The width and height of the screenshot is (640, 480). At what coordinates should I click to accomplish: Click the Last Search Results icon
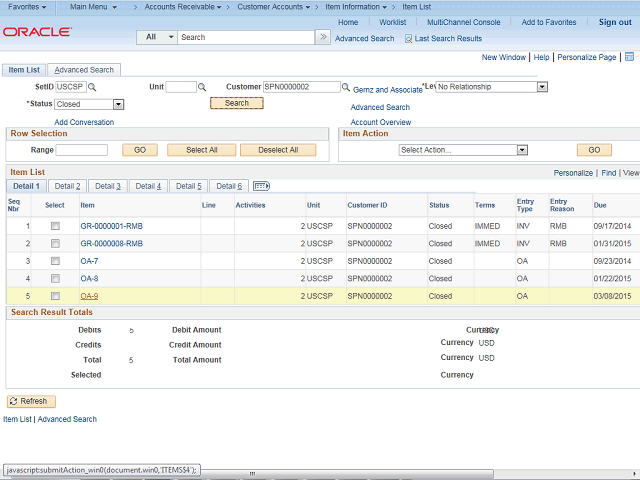tap(408, 38)
